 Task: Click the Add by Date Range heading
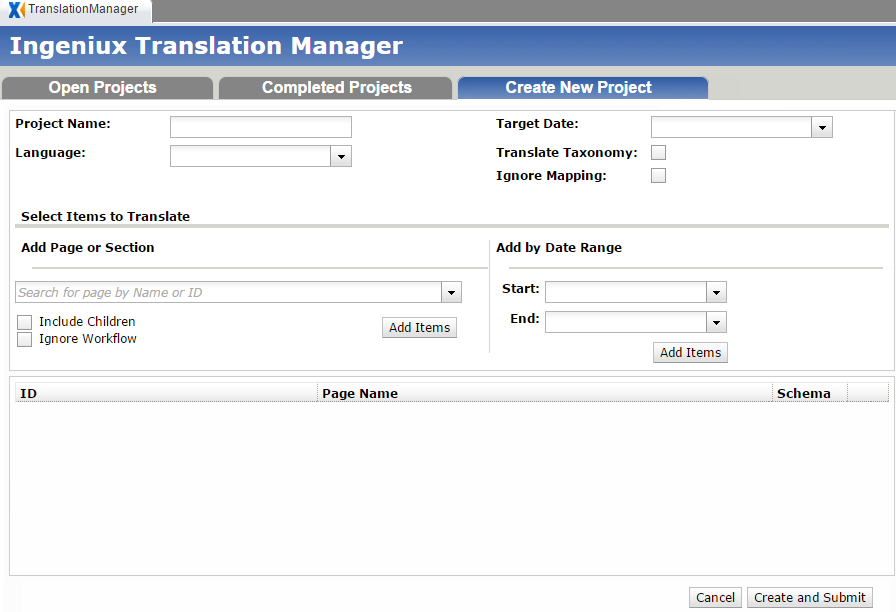[x=559, y=247]
